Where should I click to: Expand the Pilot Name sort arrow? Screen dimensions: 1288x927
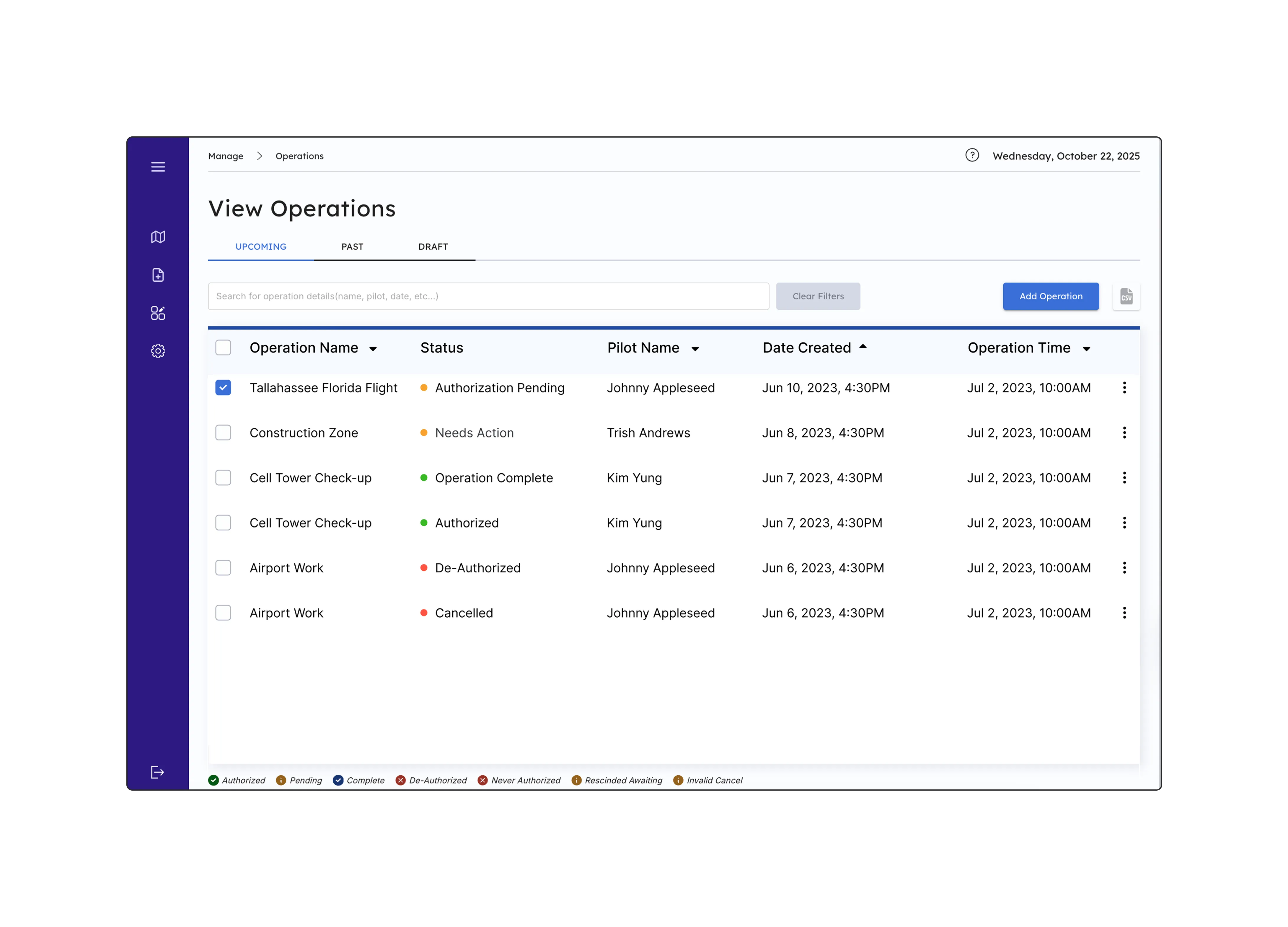click(694, 349)
